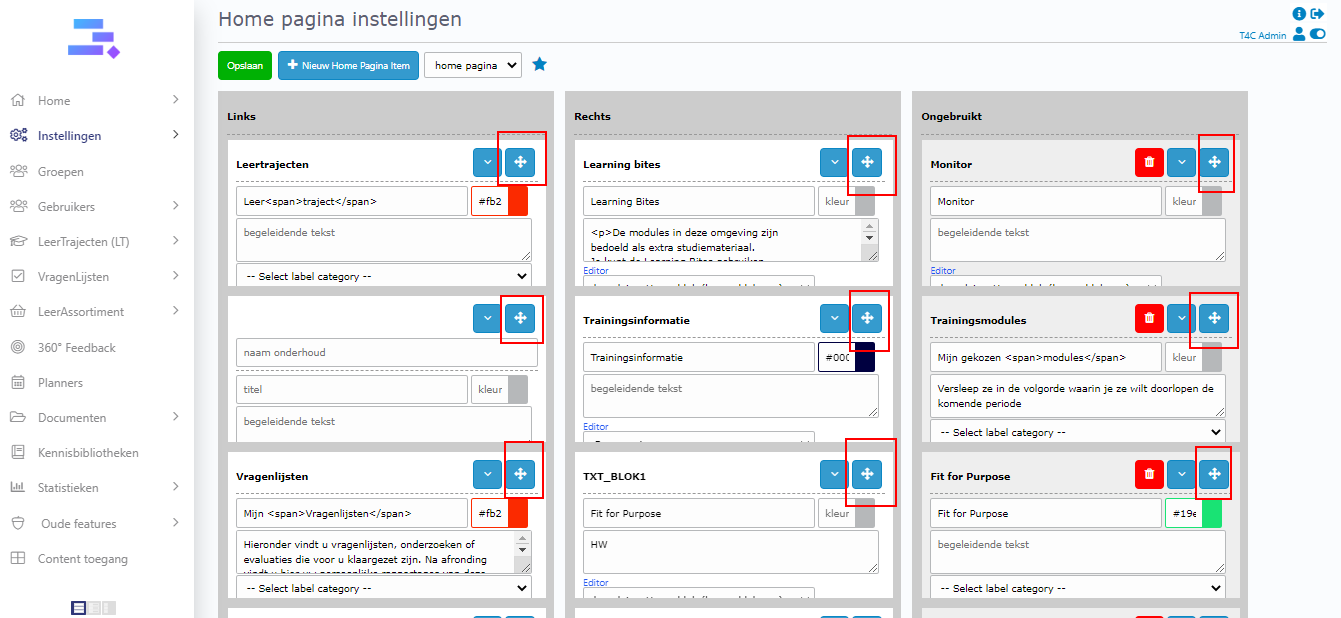Expand the Learning bites card with its chevron button
This screenshot has height=618, width=1341.
point(834,162)
